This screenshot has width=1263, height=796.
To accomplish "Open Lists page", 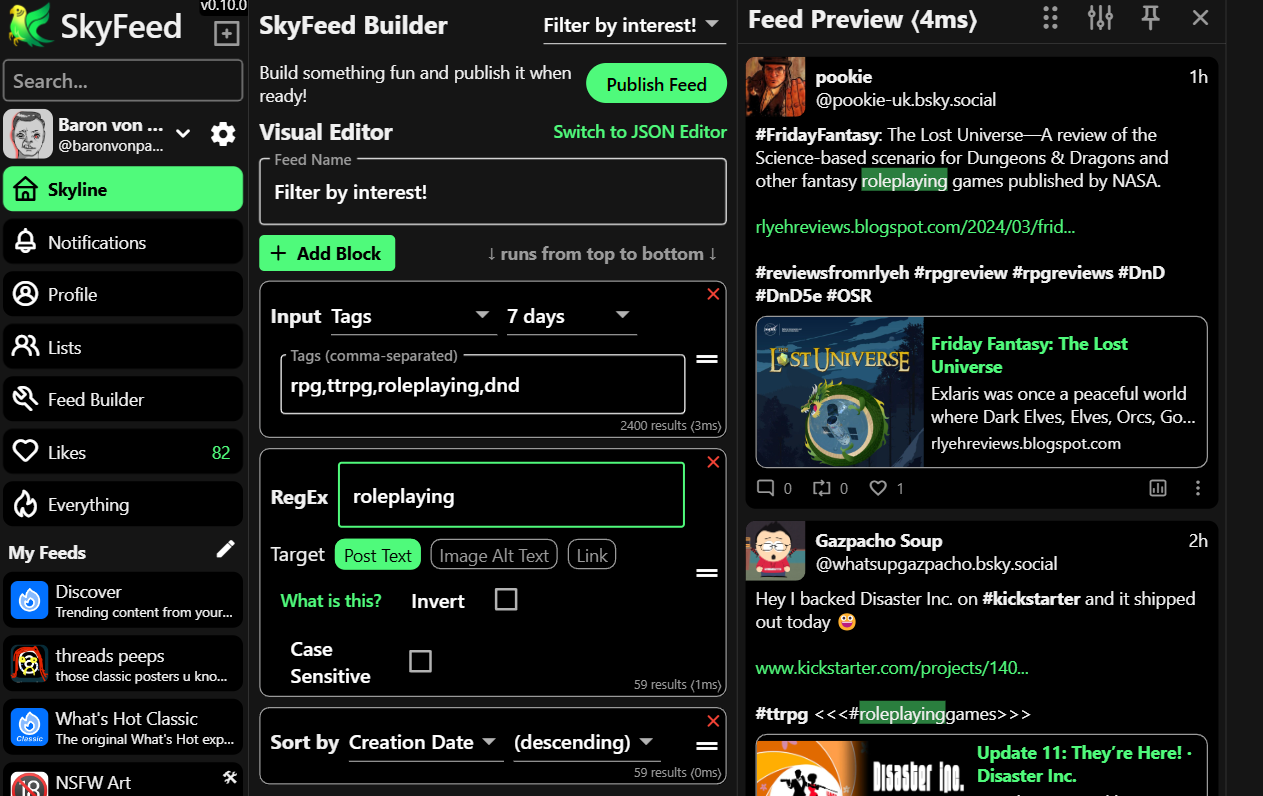I will pyautogui.click(x=123, y=347).
